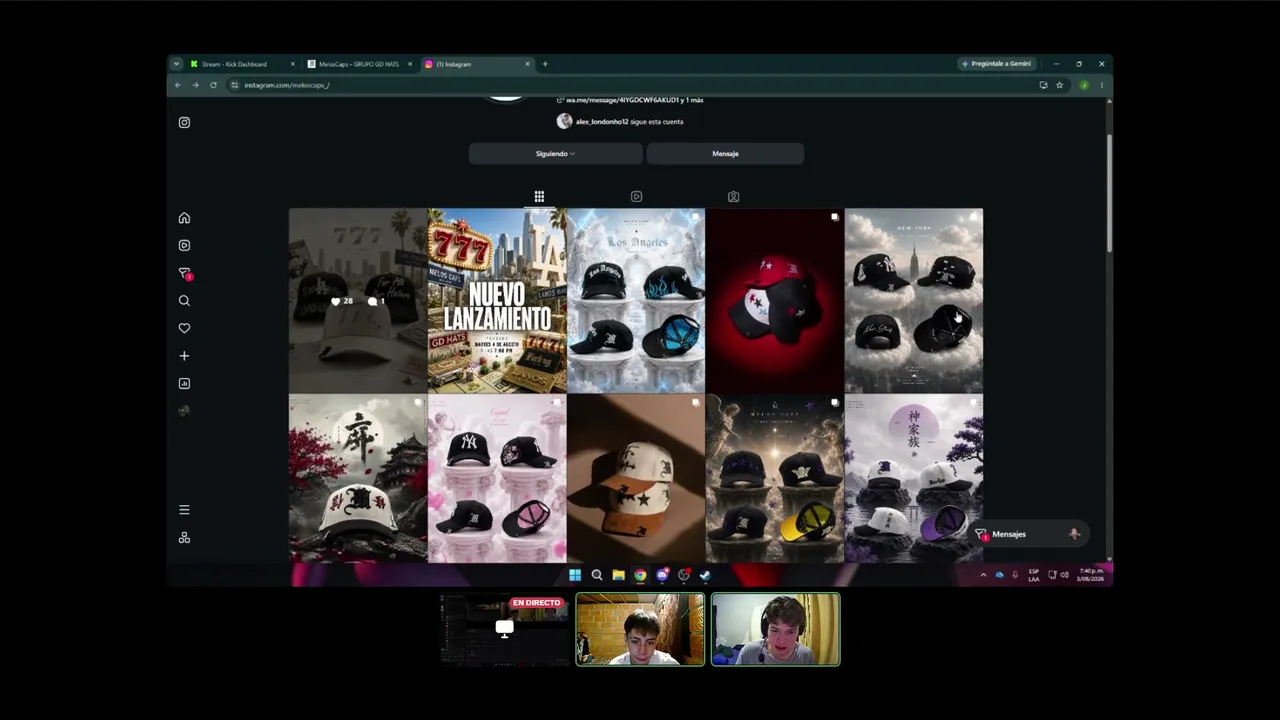Open the pink pedestal caps post
The width and height of the screenshot is (1280, 720).
497,478
